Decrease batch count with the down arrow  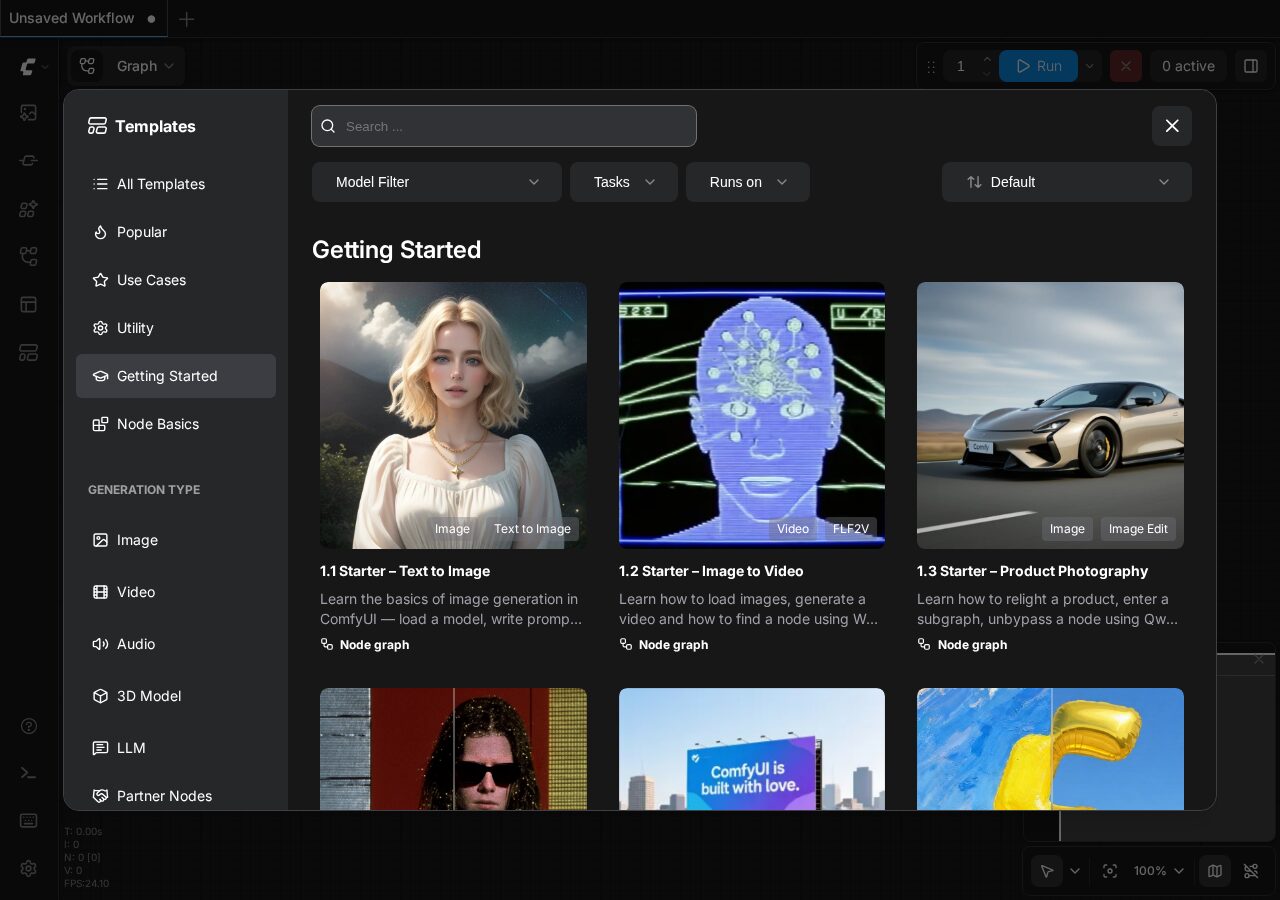987,73
